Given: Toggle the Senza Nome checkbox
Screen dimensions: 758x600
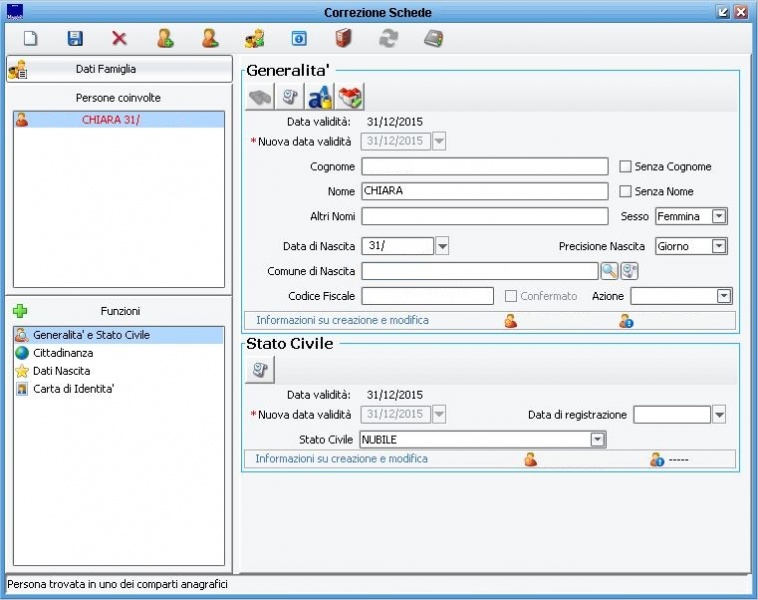Looking at the screenshot, I should [625, 191].
